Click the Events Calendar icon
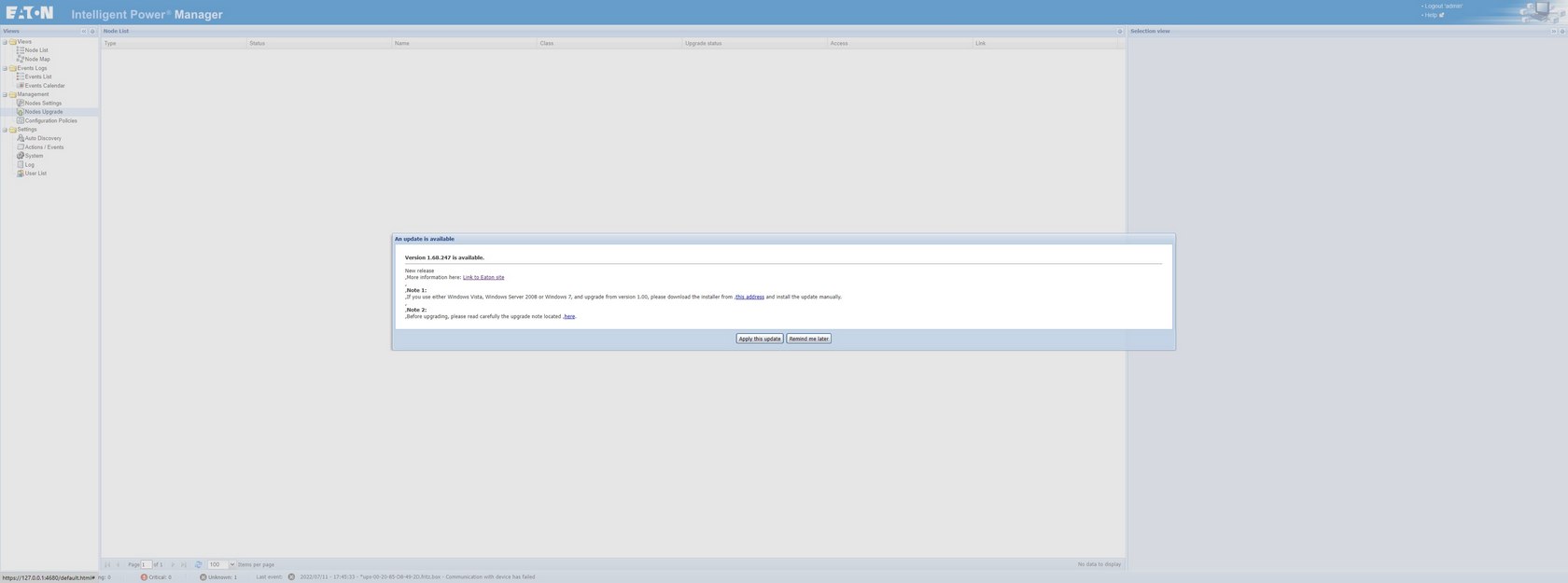Viewport: 1568px width, 583px height. pyautogui.click(x=21, y=86)
